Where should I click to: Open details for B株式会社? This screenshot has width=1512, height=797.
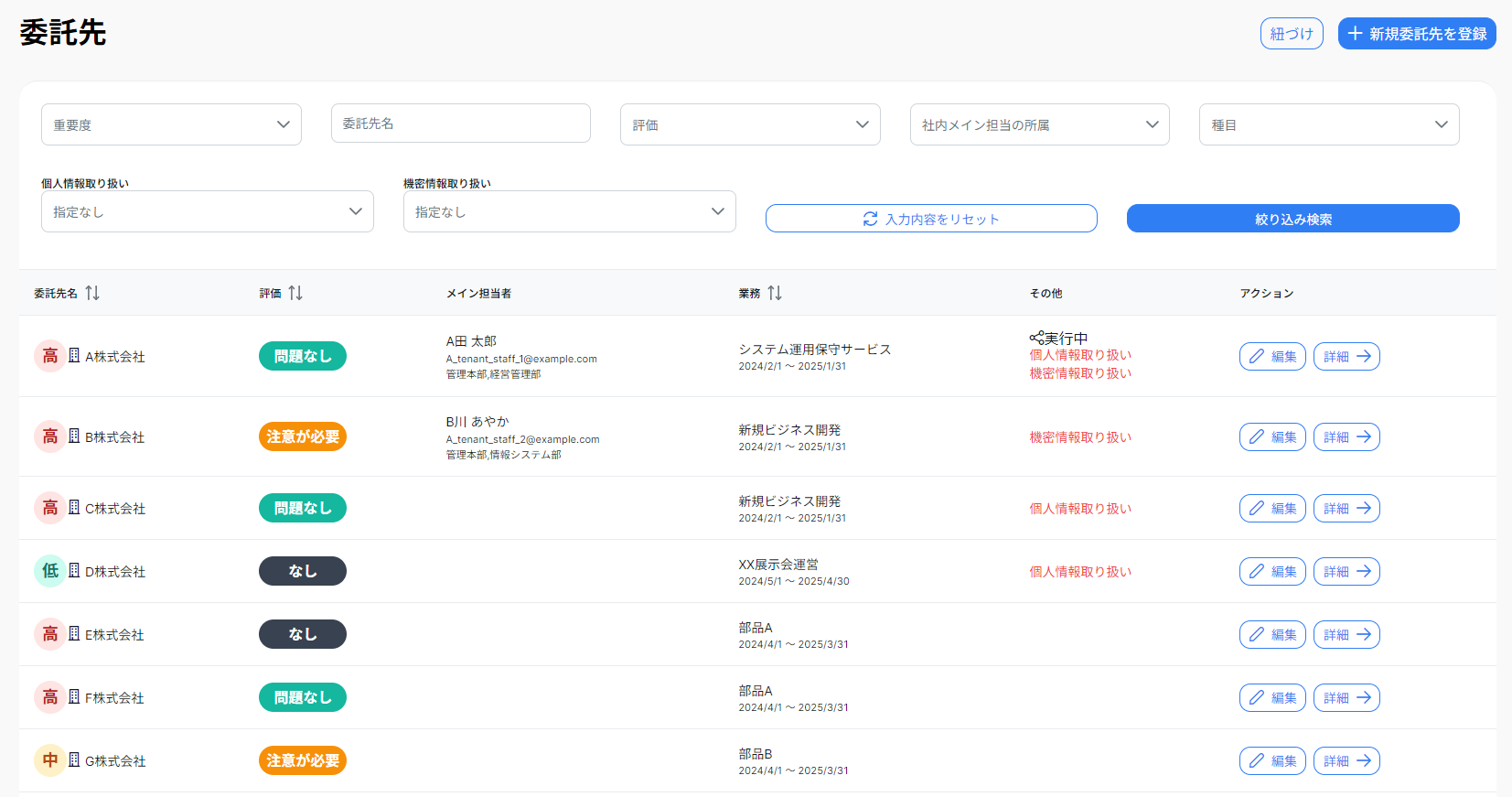[x=1346, y=436]
